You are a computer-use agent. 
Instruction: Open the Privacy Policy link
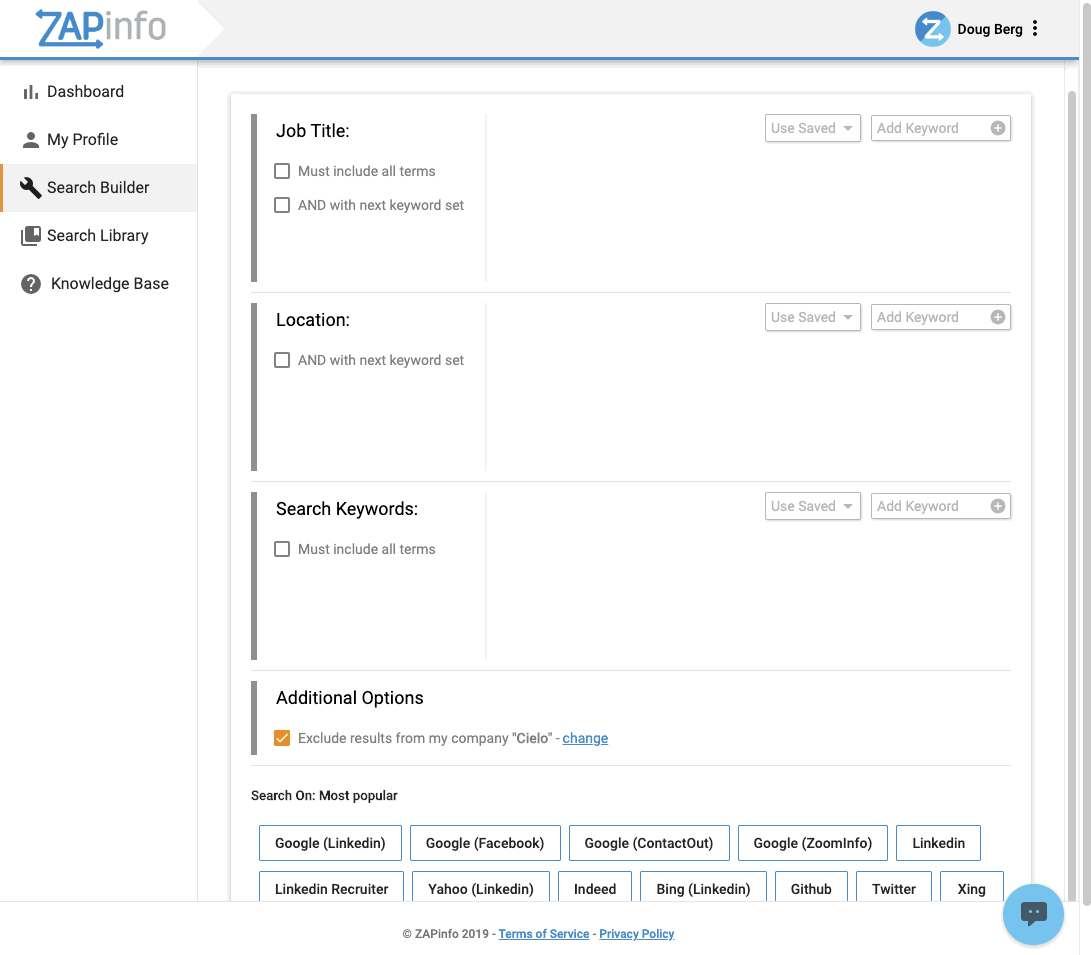(x=637, y=933)
